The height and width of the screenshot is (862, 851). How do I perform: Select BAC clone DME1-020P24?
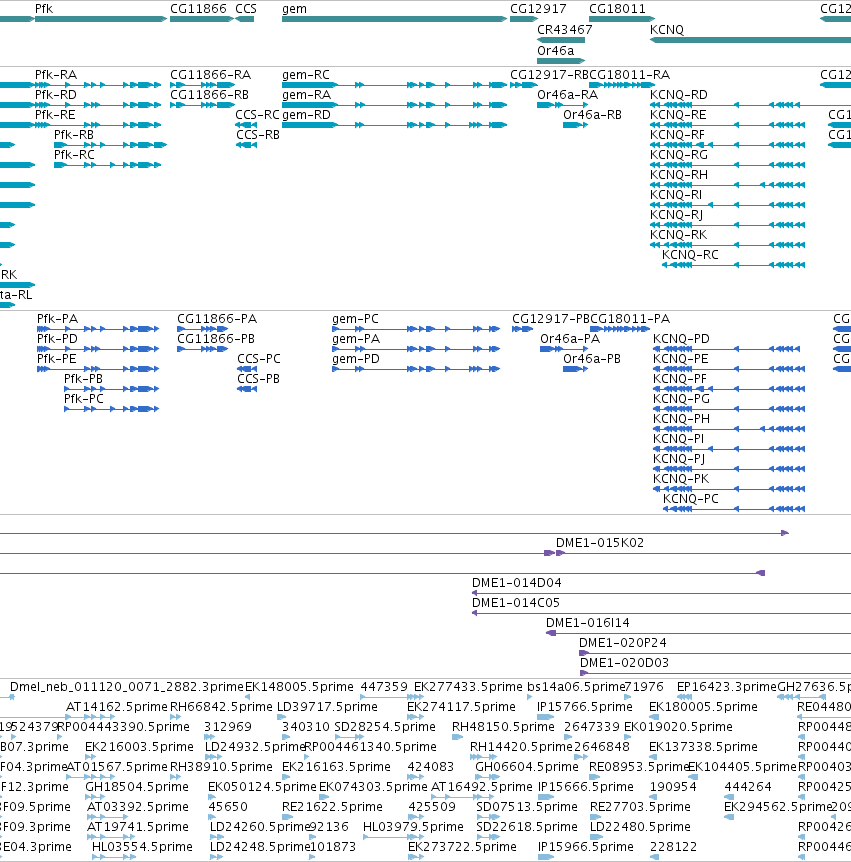tap(715, 653)
